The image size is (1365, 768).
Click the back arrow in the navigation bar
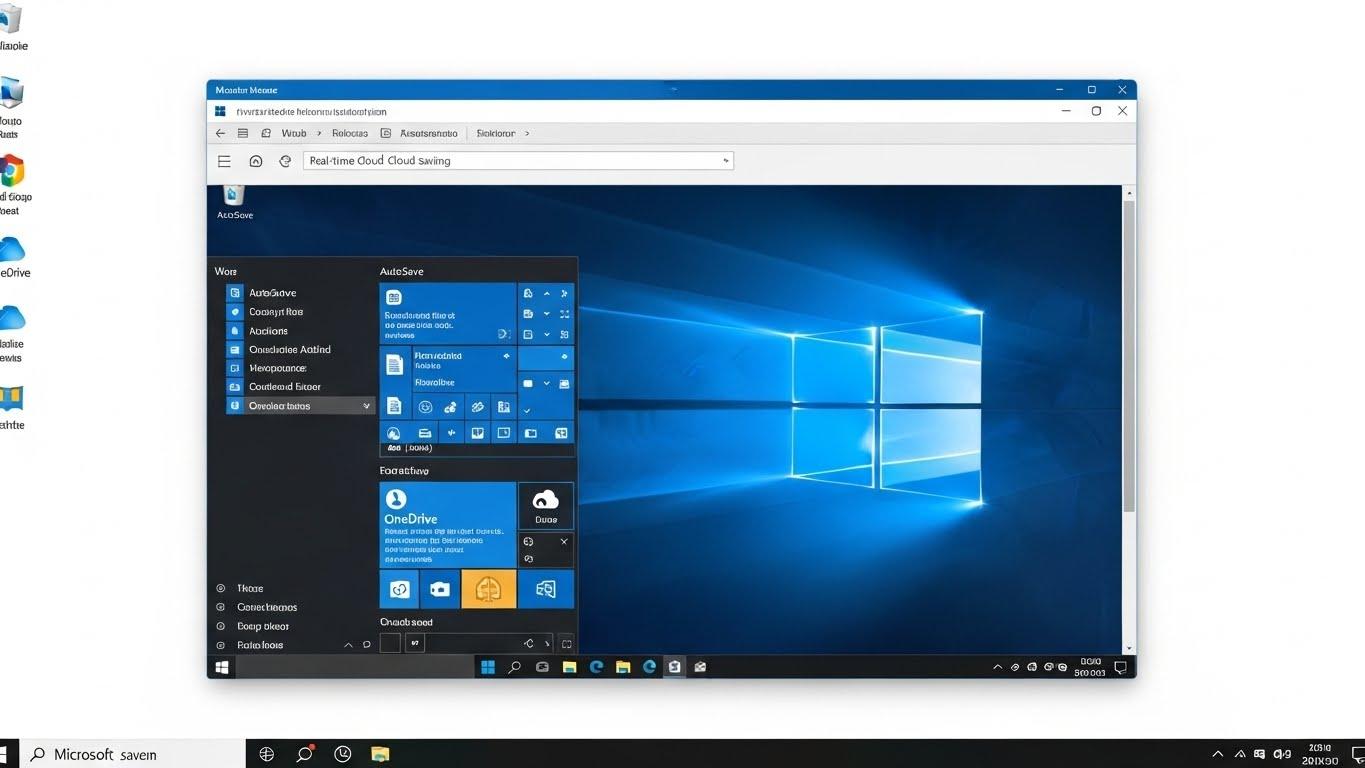tap(220, 132)
